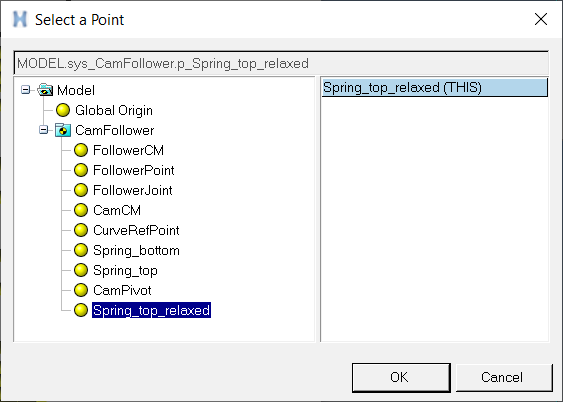
Task: Close the Select a Point dialog
Action: click(541, 19)
